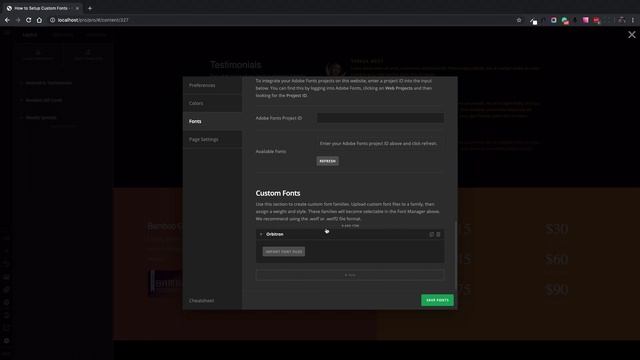The width and height of the screenshot is (640, 360).
Task: Delete the Orbitron font family
Action: 438,234
